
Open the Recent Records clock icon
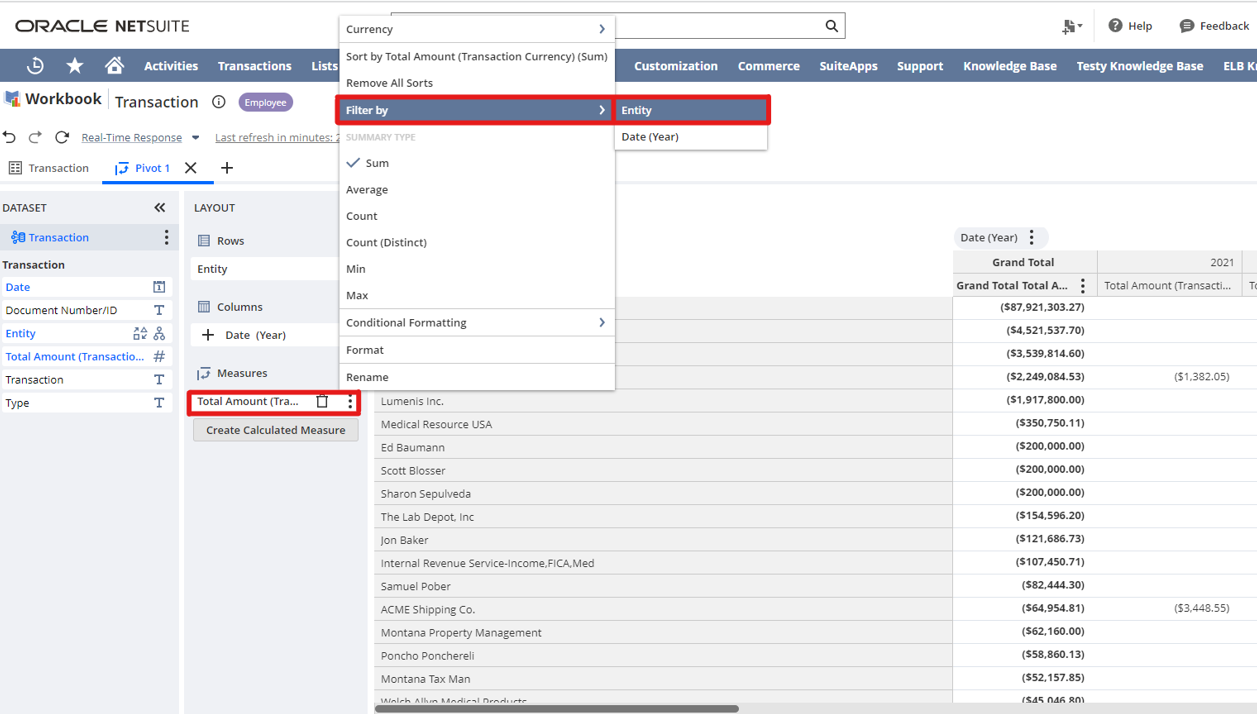(35, 66)
